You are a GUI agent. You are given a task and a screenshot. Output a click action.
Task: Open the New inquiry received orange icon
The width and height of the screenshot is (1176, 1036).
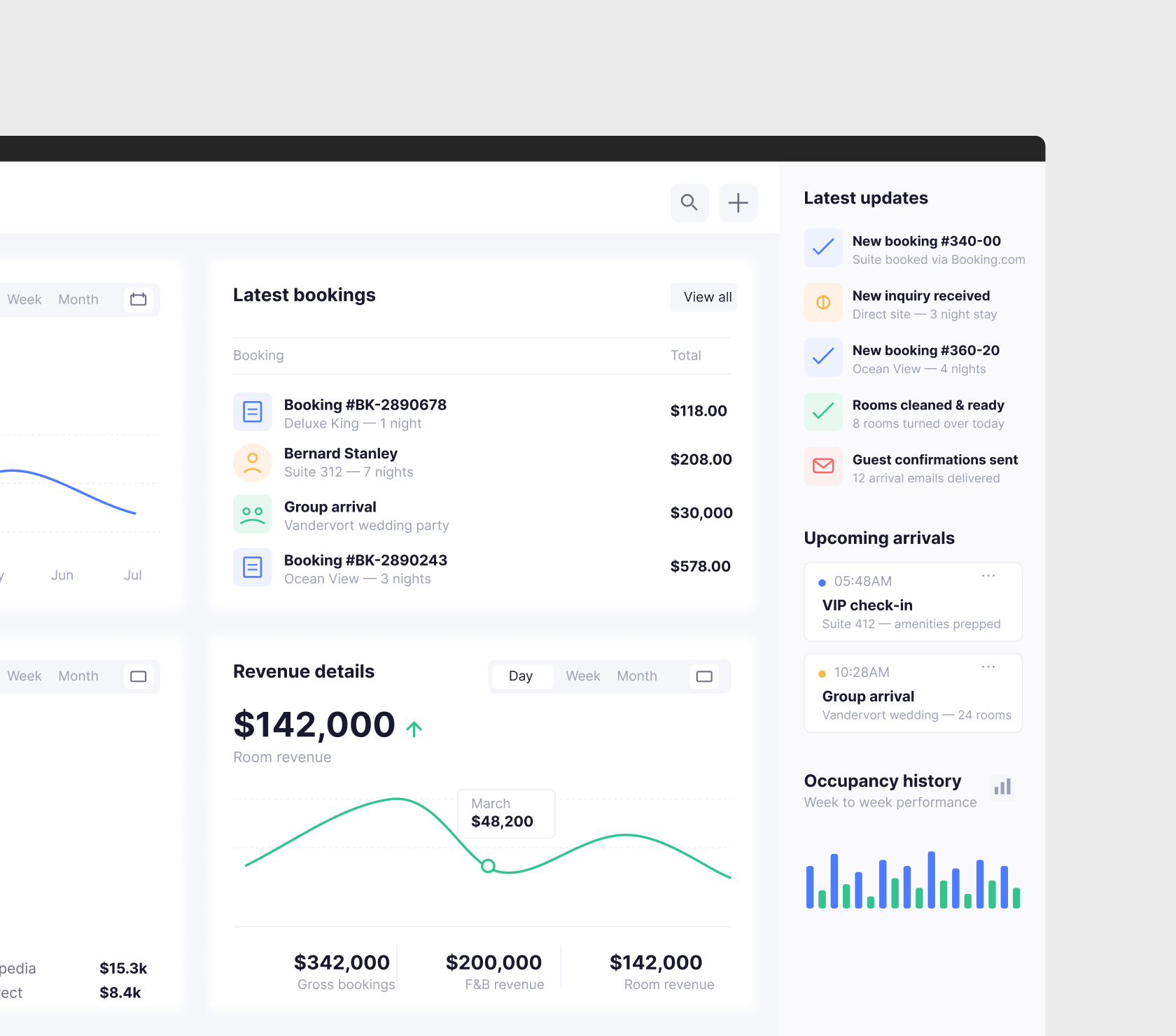point(823,302)
